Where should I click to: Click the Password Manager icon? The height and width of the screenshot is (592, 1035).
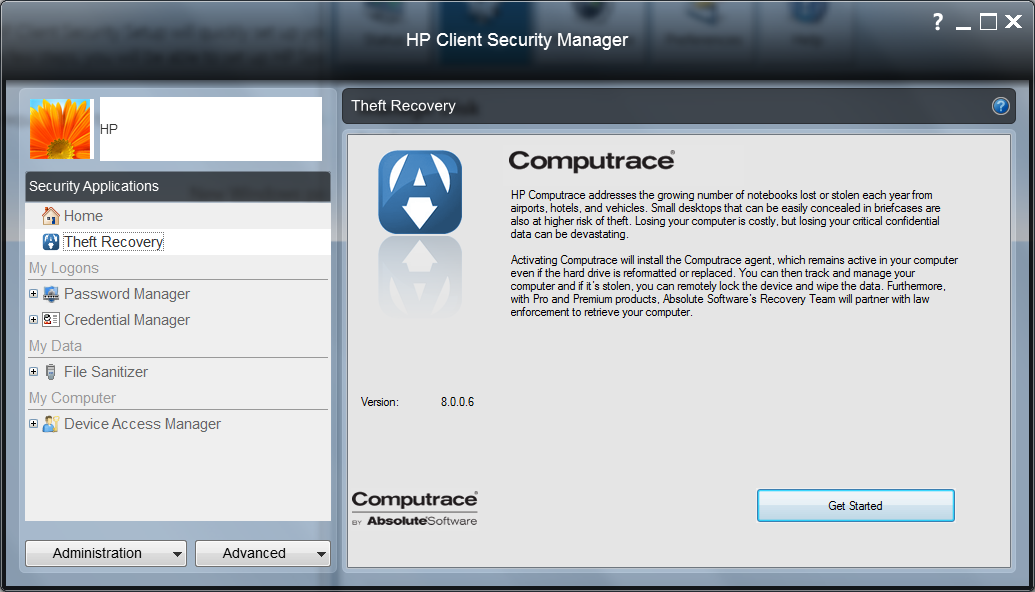tap(51, 294)
